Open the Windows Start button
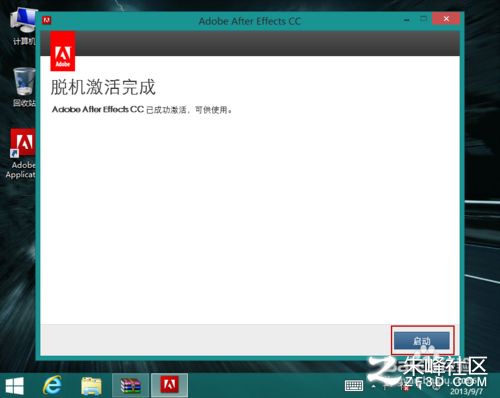This screenshot has height=398, width=500. pos(15,386)
